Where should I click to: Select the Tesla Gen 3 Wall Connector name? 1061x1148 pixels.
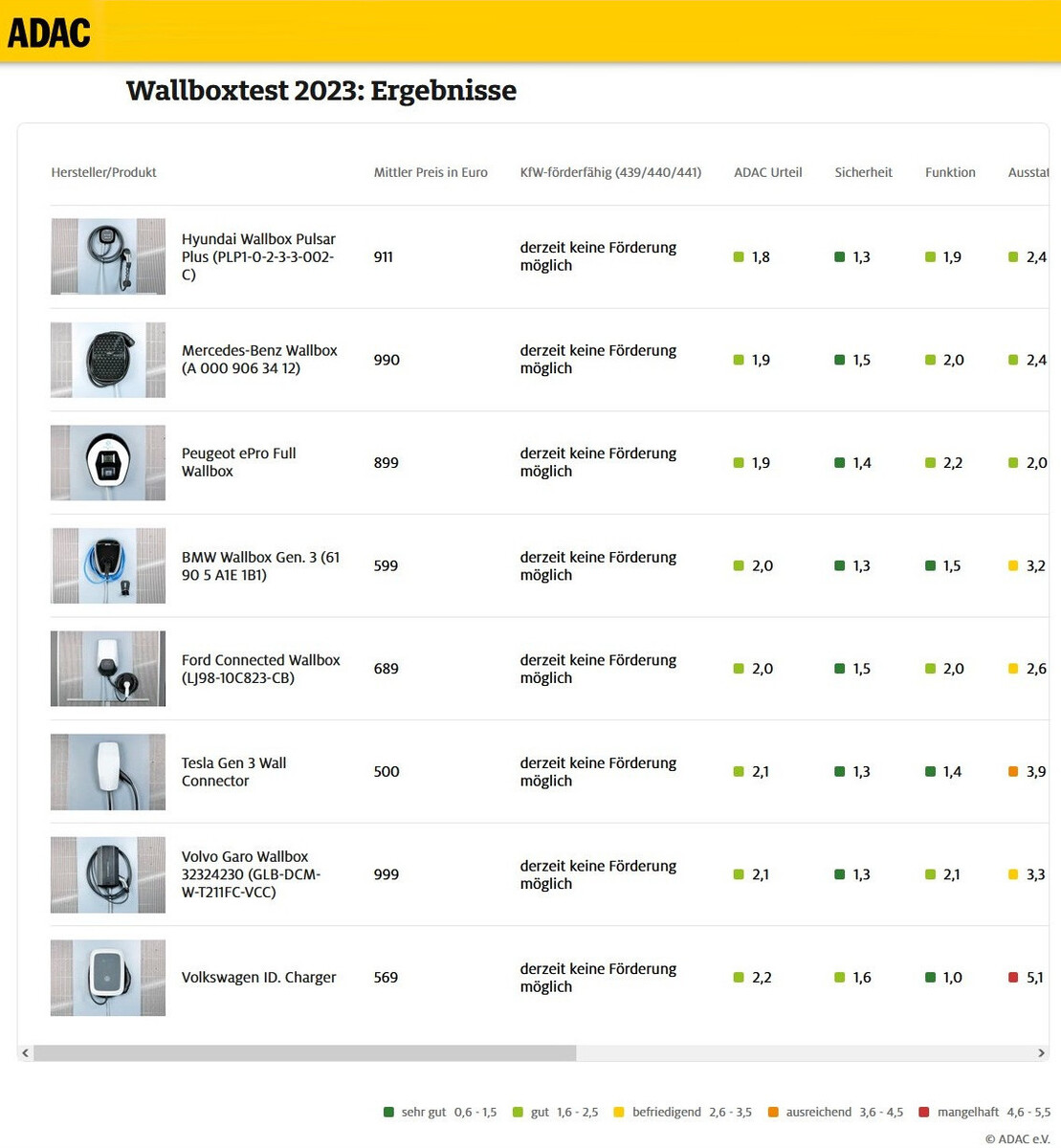(234, 772)
